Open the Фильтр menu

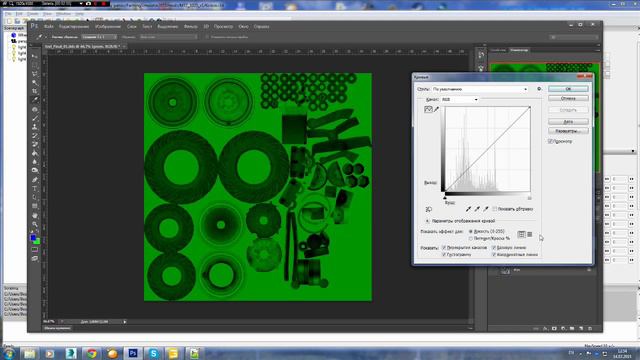pyautogui.click(x=191, y=27)
